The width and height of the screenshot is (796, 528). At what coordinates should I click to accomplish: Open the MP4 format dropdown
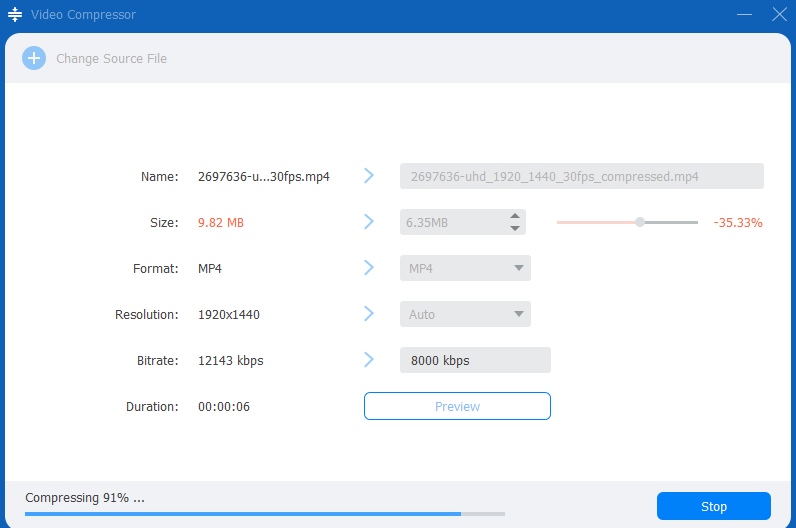[465, 268]
